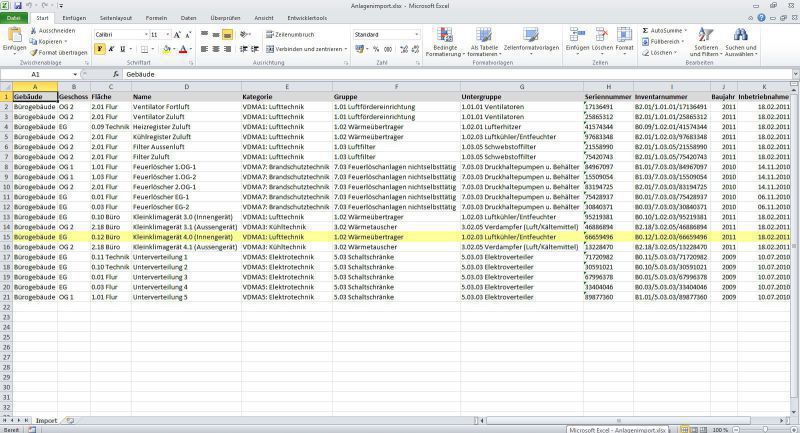Click the formula bar containing Gebäude
800x433 pixels.
[457, 74]
